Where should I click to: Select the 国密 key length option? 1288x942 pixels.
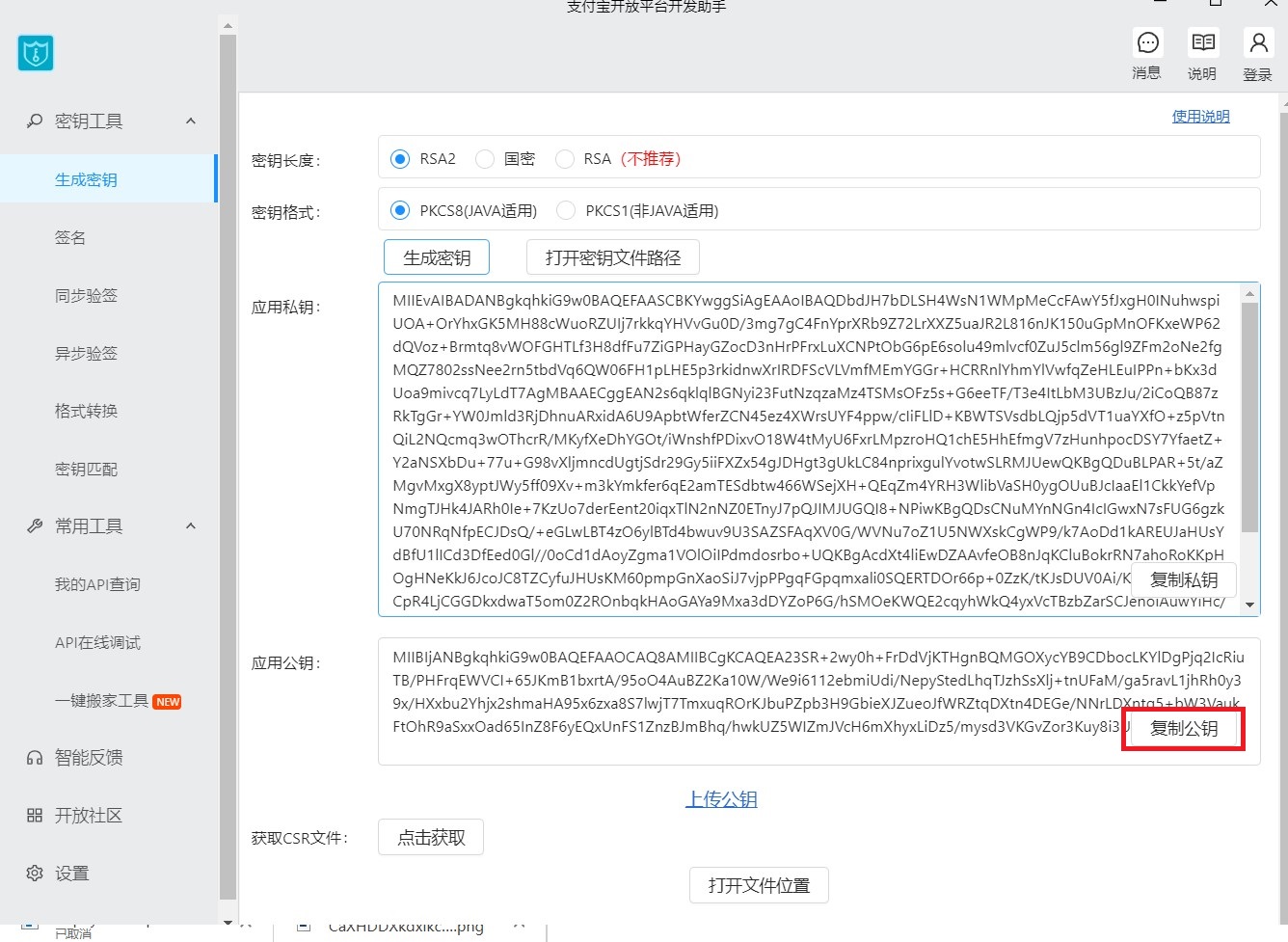(x=485, y=159)
